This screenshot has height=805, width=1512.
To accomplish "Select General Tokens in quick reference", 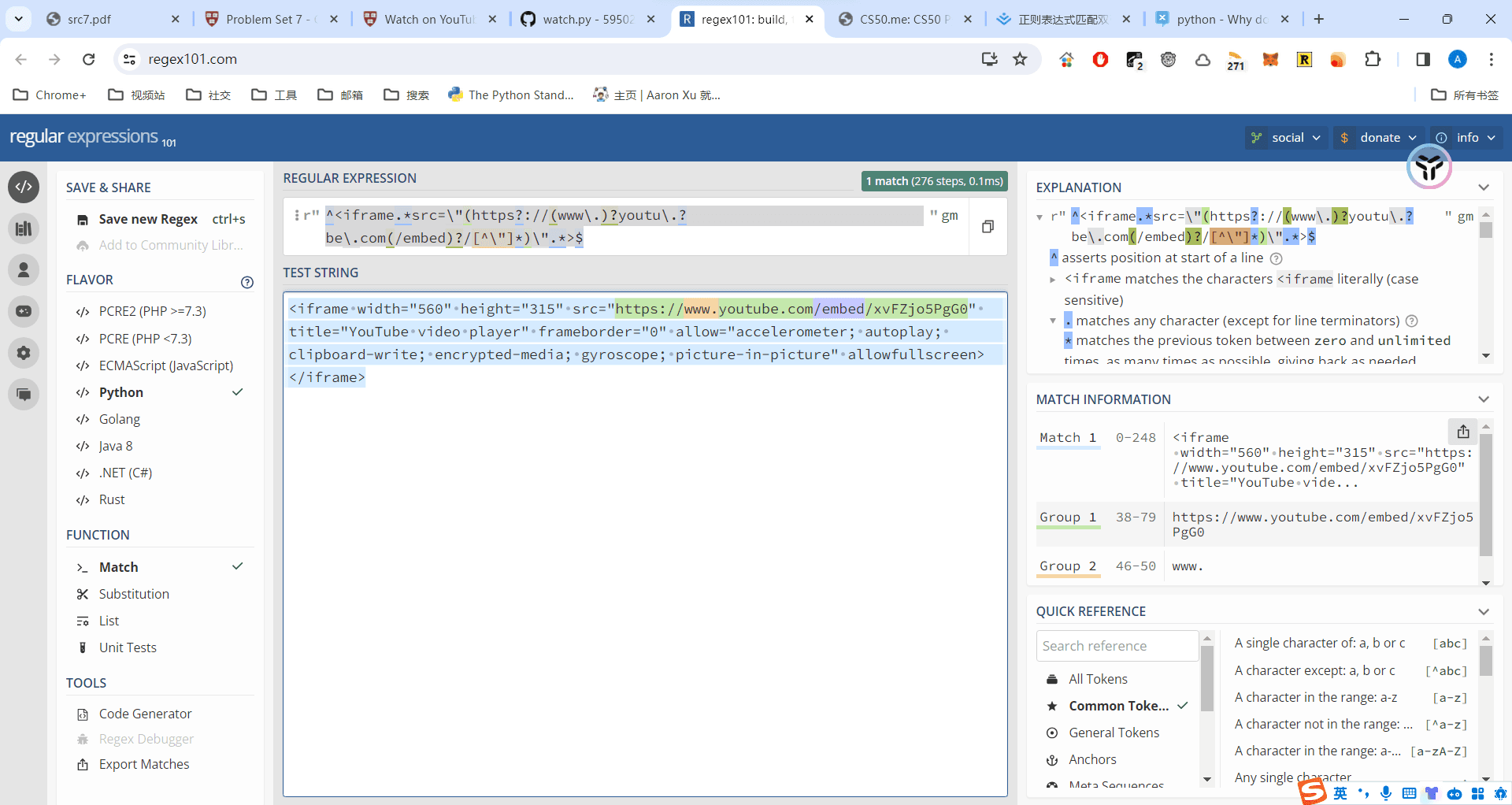I will tap(1114, 733).
